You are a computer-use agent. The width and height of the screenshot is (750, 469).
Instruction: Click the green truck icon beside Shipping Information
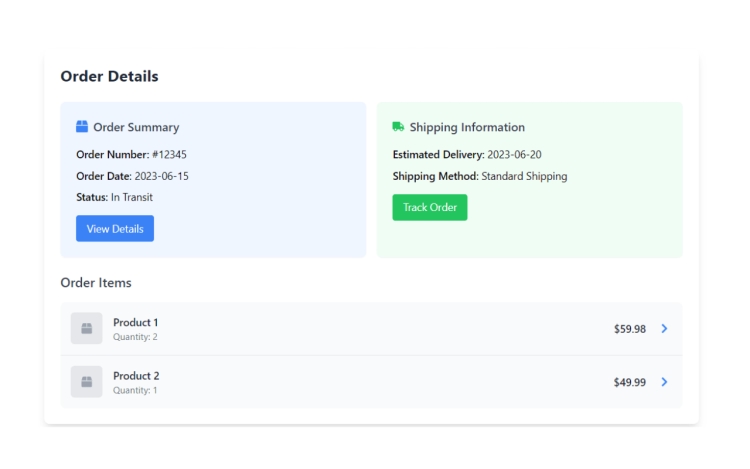tap(398, 127)
